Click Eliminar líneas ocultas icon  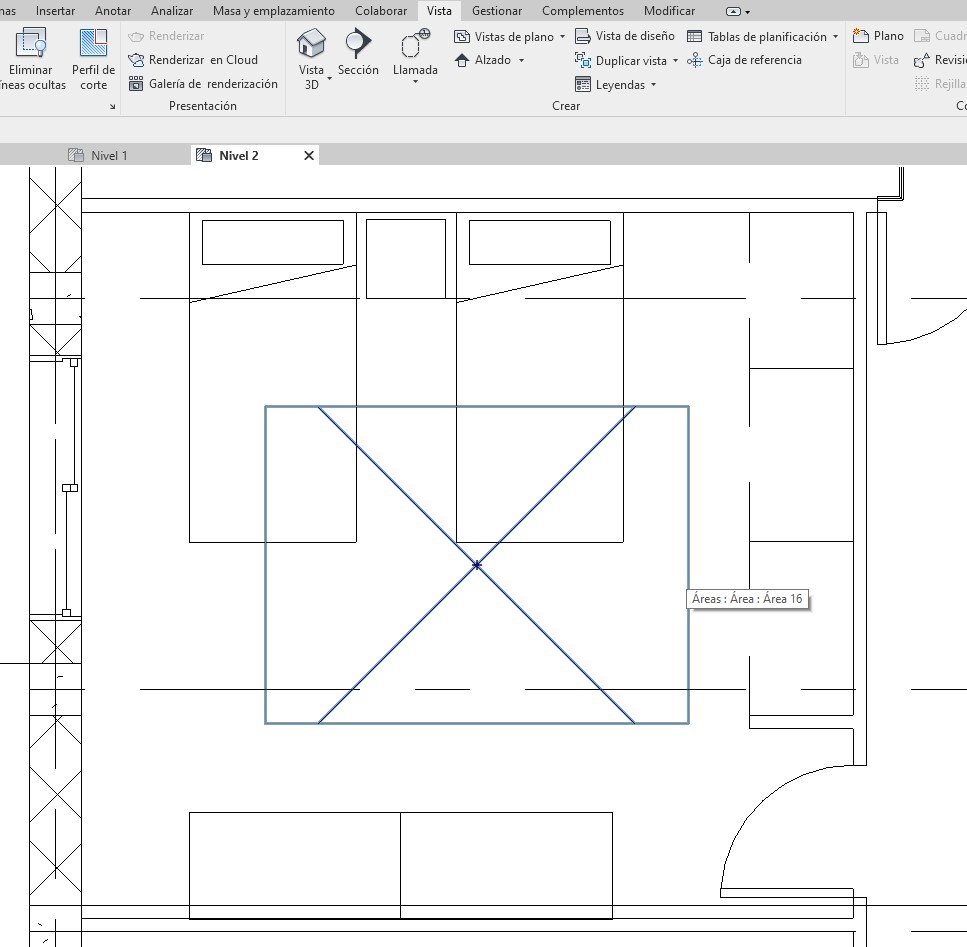point(31,43)
